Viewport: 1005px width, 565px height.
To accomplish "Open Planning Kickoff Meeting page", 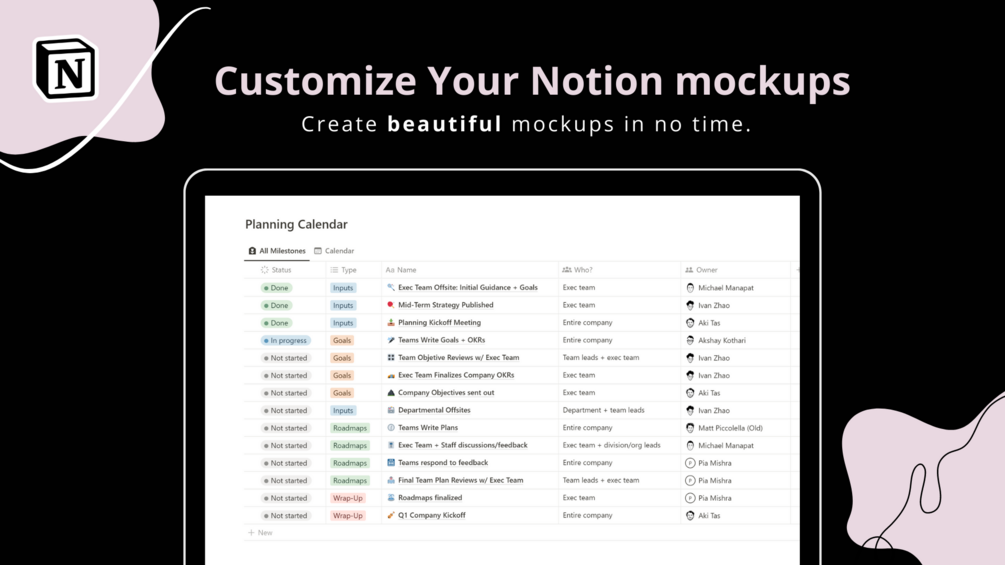I will point(439,323).
